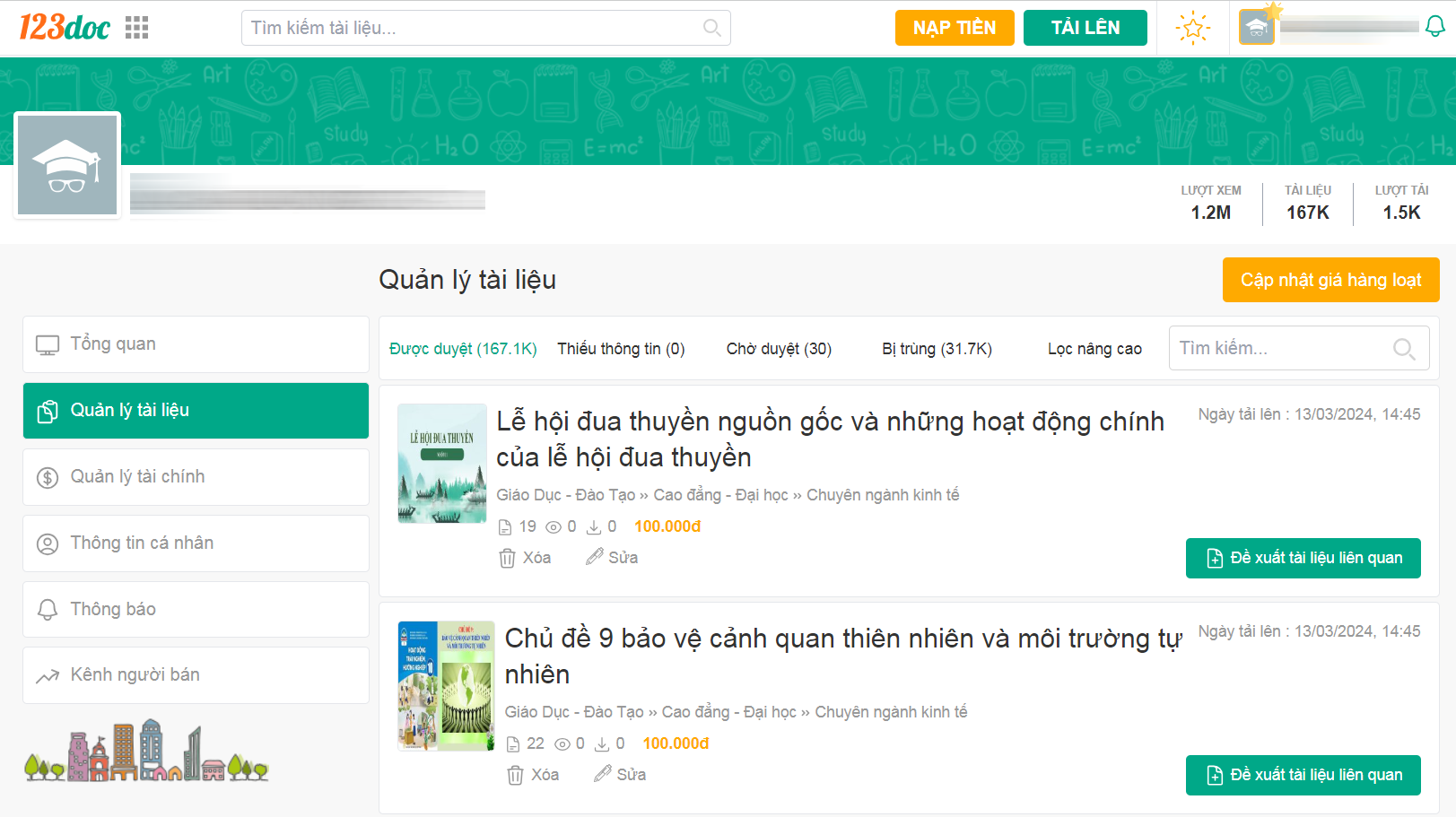Click the search magnifier in top bar

point(711,28)
